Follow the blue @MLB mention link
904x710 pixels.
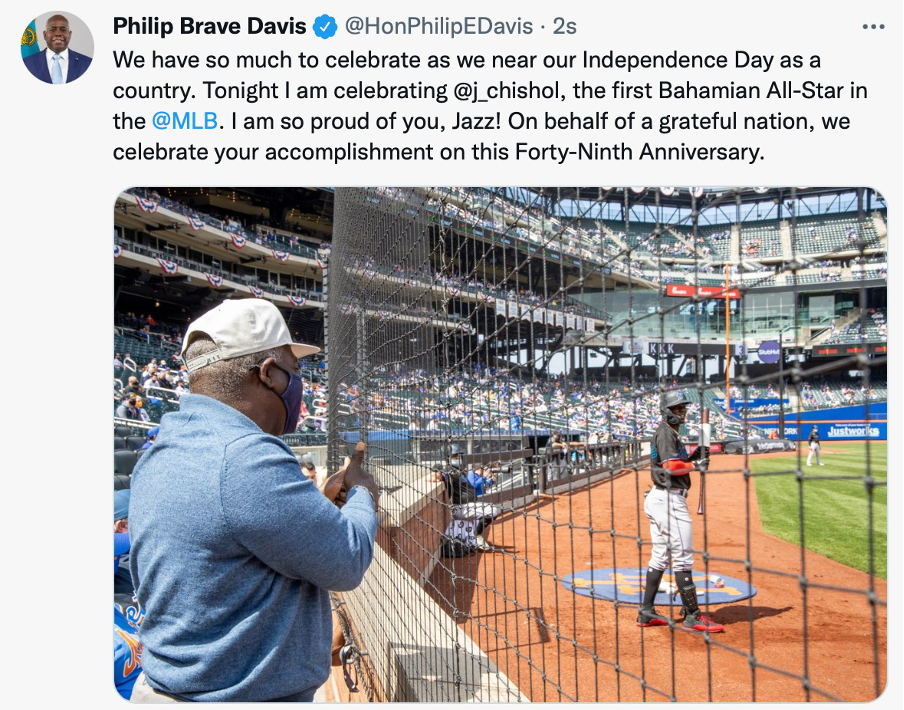click(x=185, y=121)
